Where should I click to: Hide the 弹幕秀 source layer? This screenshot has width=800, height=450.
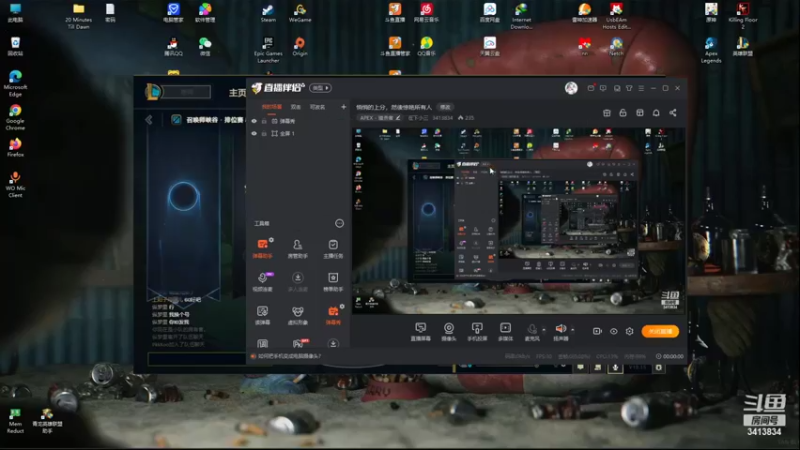(254, 121)
